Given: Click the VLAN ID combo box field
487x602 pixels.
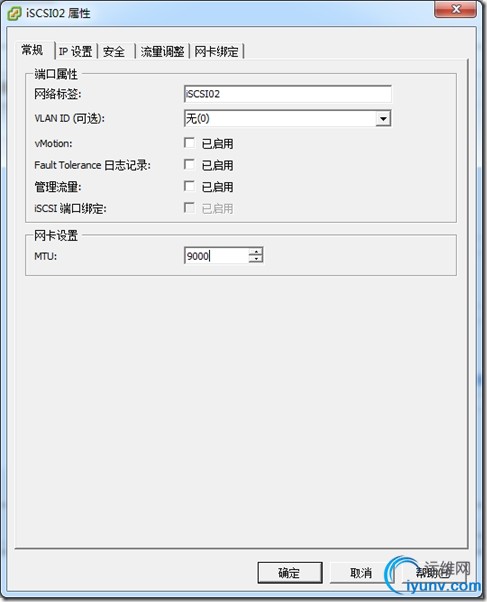Looking at the screenshot, I should pos(287,118).
